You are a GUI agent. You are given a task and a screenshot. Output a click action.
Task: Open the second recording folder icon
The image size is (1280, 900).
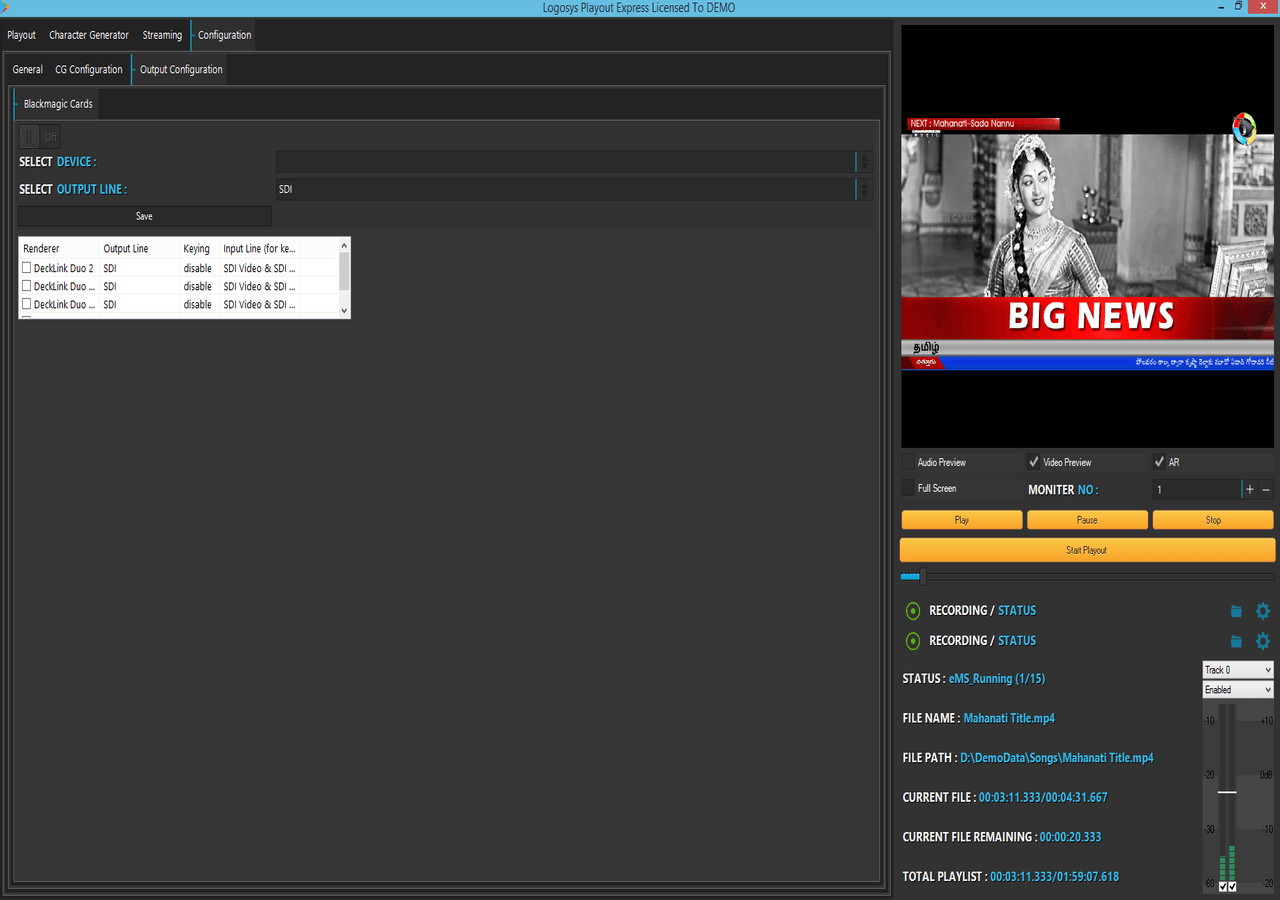[x=1236, y=641]
